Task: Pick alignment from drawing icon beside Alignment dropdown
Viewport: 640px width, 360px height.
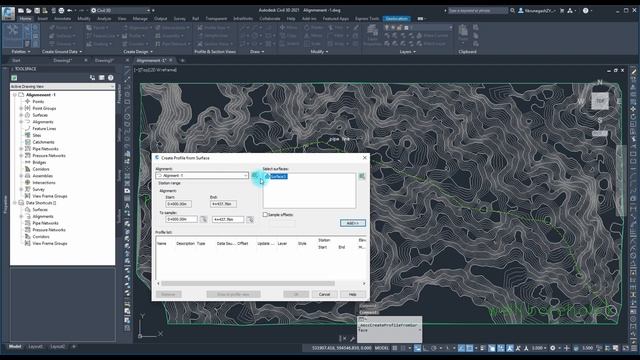Action: pyautogui.click(x=255, y=176)
